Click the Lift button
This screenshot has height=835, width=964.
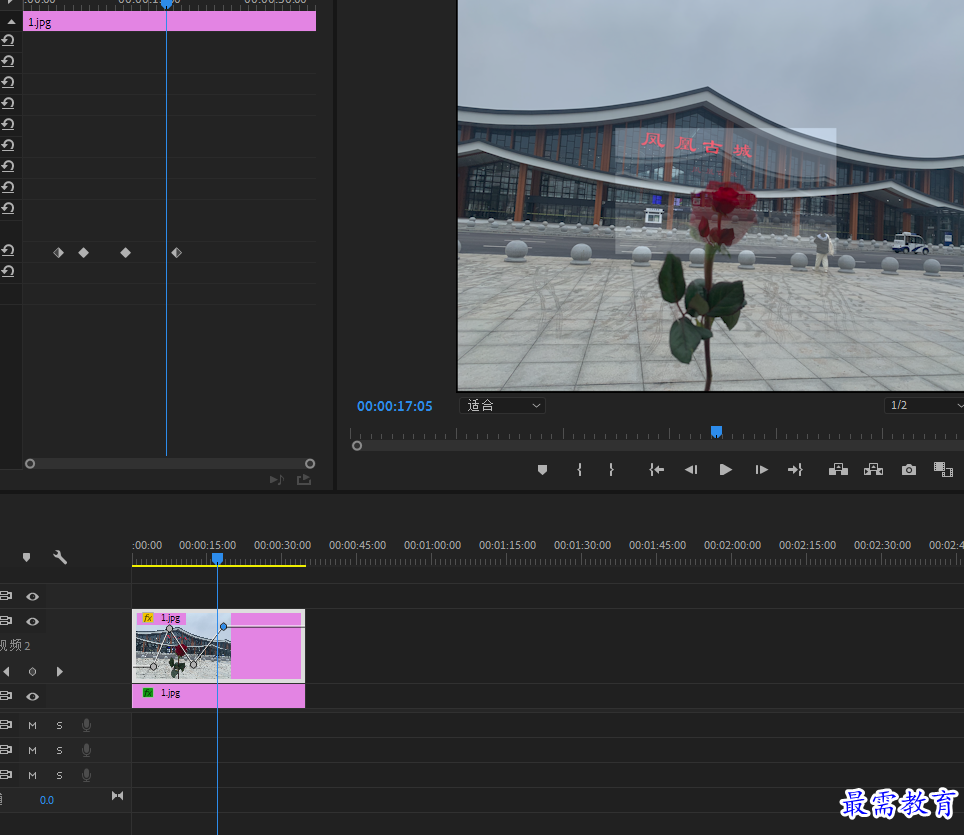click(838, 470)
